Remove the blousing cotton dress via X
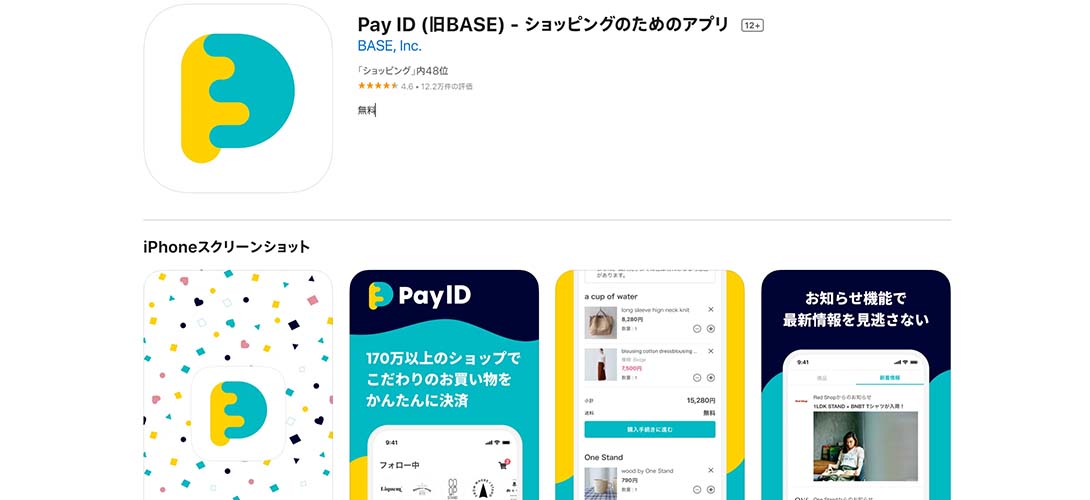This screenshot has width=1090, height=500. tap(710, 351)
